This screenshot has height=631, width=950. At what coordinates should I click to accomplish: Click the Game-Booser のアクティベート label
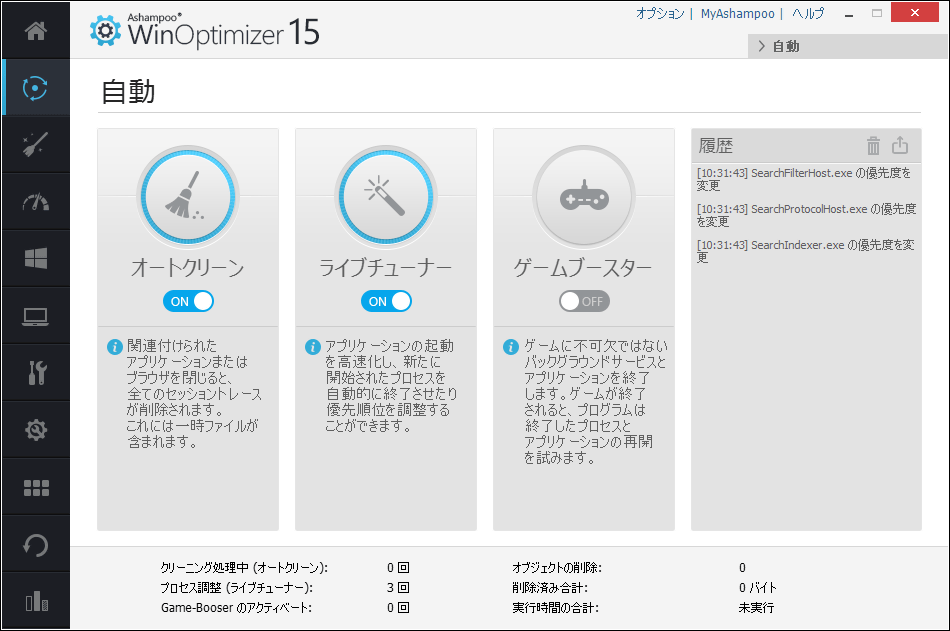pyautogui.click(x=236, y=607)
